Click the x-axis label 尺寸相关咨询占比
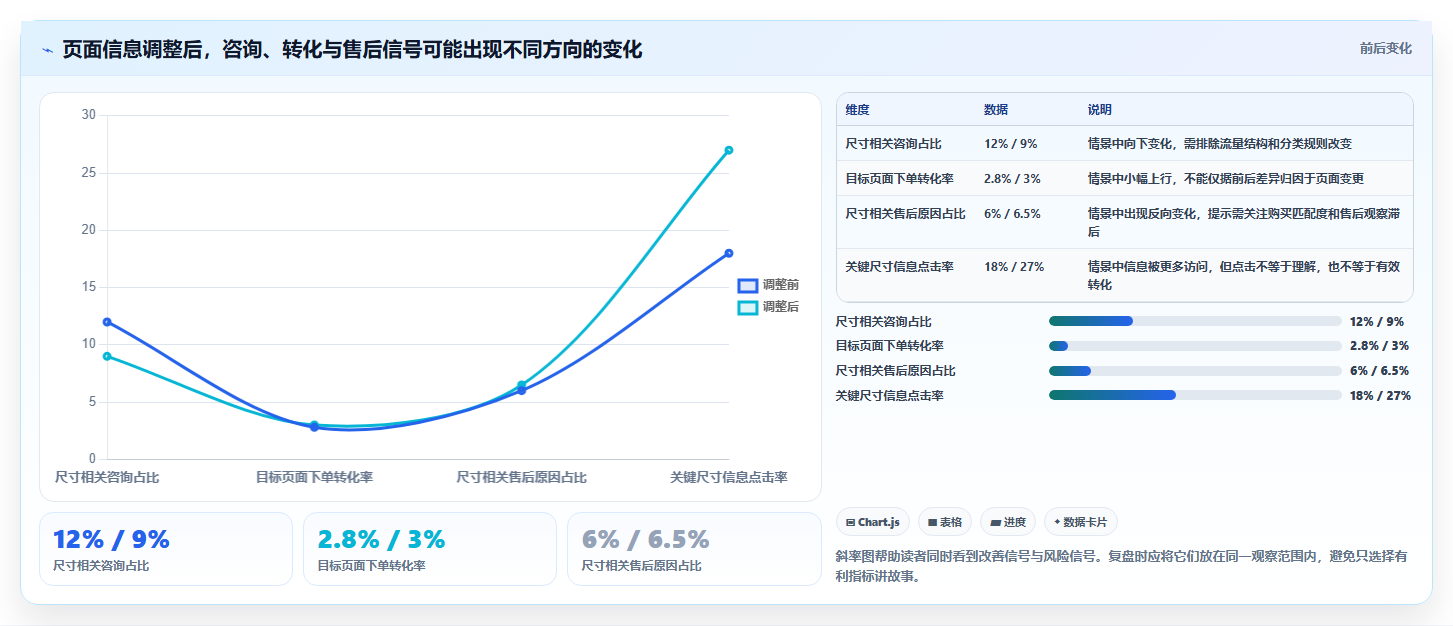 pyautogui.click(x=107, y=478)
